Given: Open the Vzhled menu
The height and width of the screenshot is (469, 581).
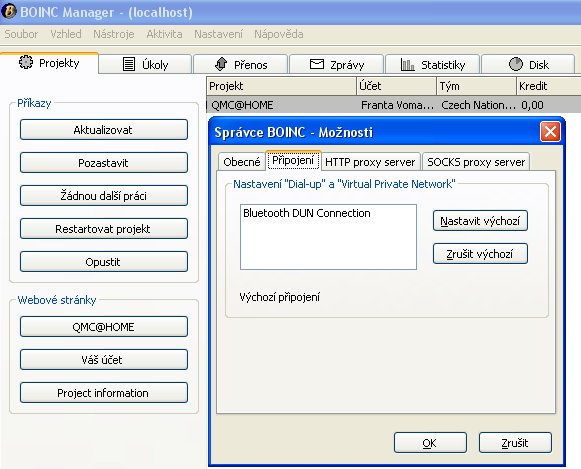Looking at the screenshot, I should point(66,34).
